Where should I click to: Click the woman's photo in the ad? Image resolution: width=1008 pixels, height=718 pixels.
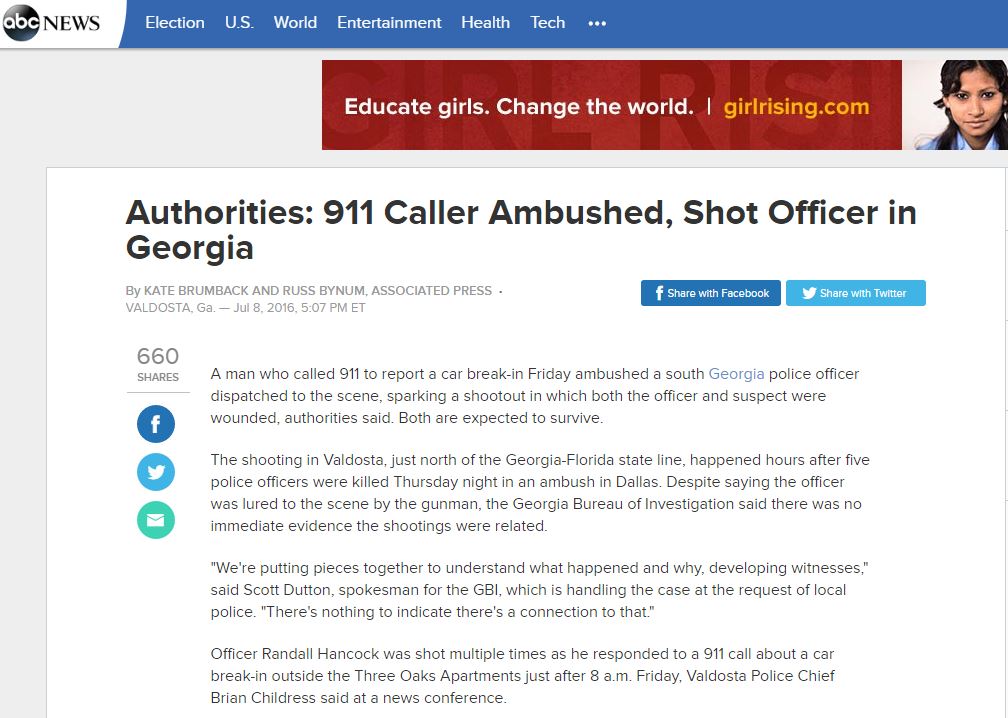[x=955, y=105]
